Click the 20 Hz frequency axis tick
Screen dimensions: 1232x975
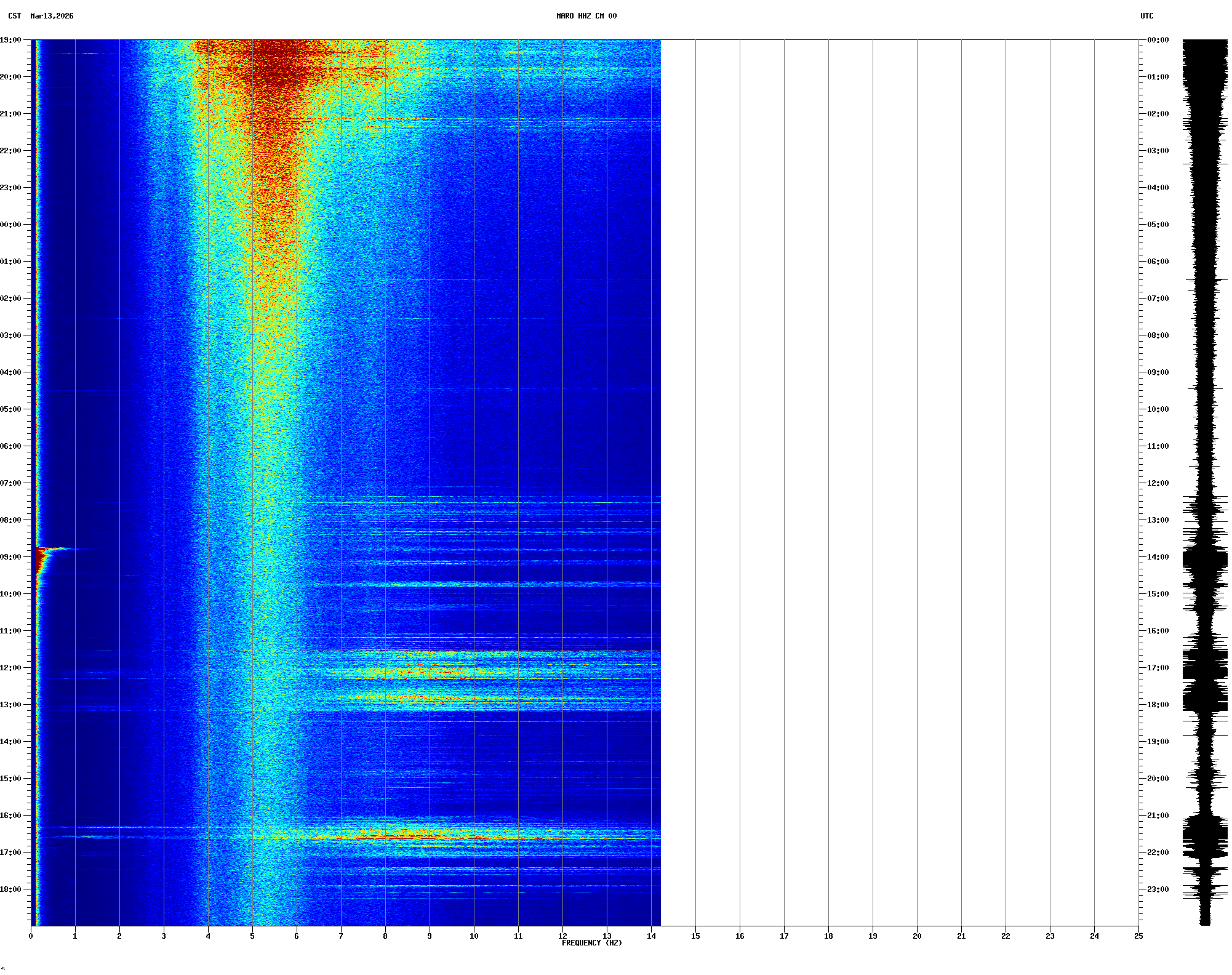pos(917,936)
